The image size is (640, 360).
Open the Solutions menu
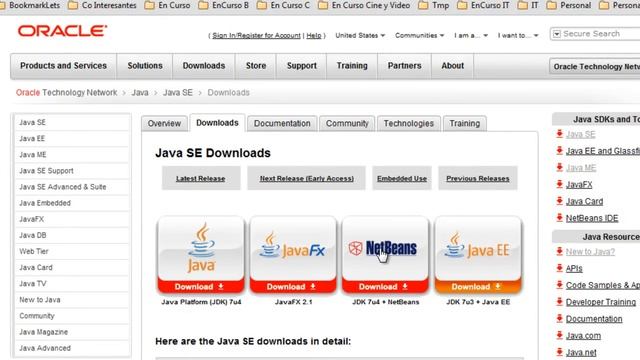(x=145, y=66)
